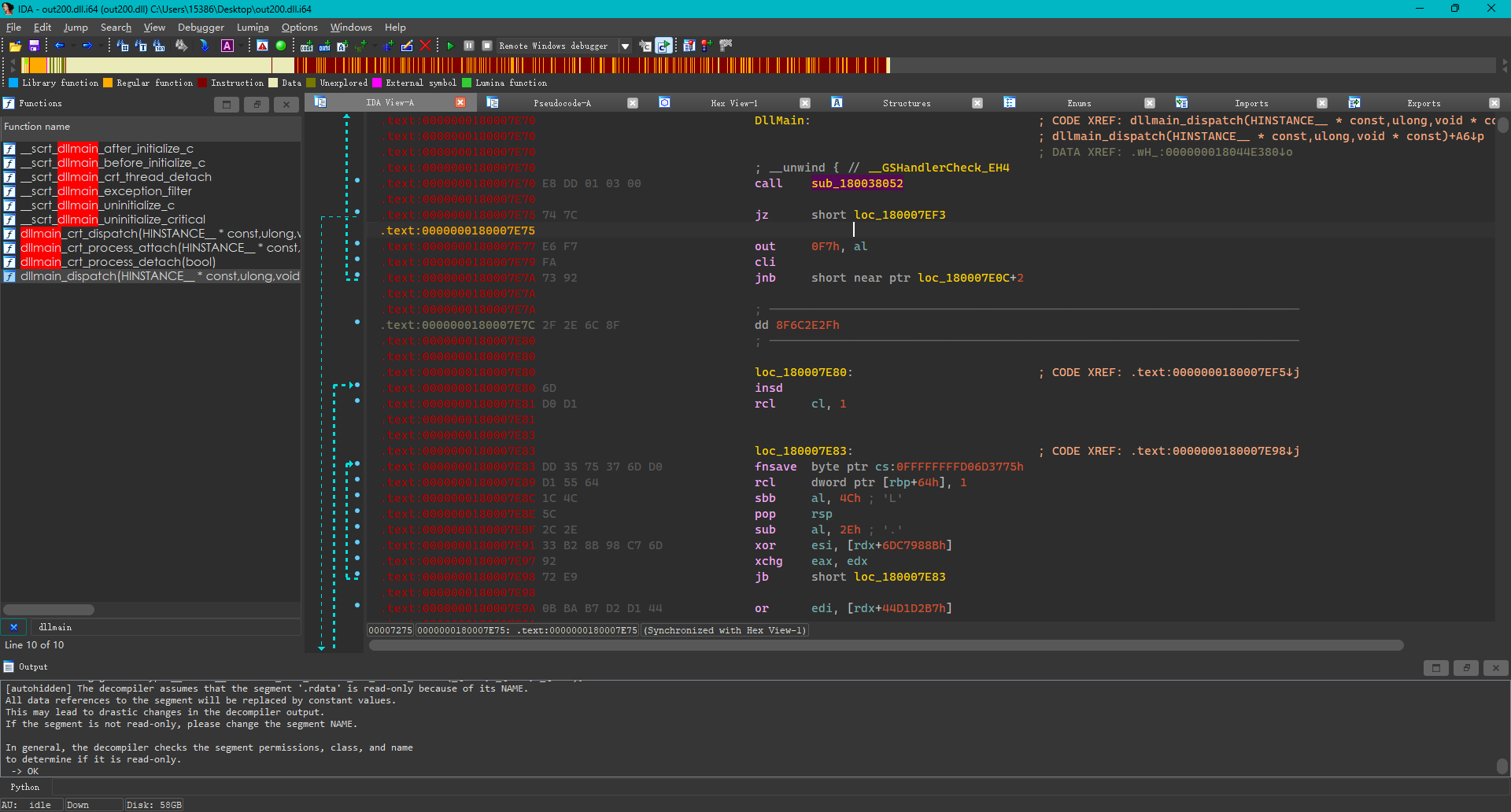This screenshot has height=812, width=1511.
Task: Open the File menu
Action: coord(13,27)
